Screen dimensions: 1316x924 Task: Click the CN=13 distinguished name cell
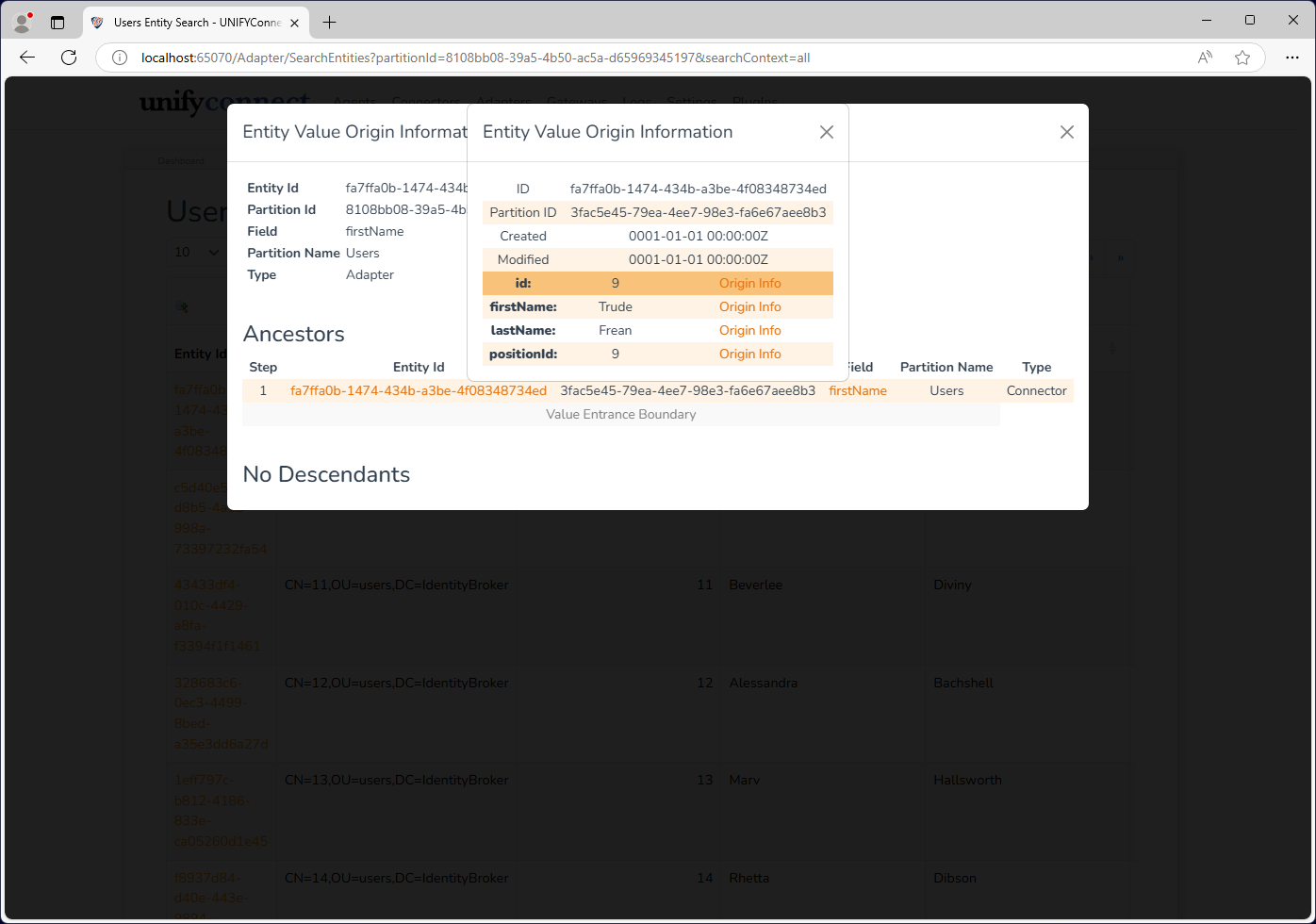(397, 780)
